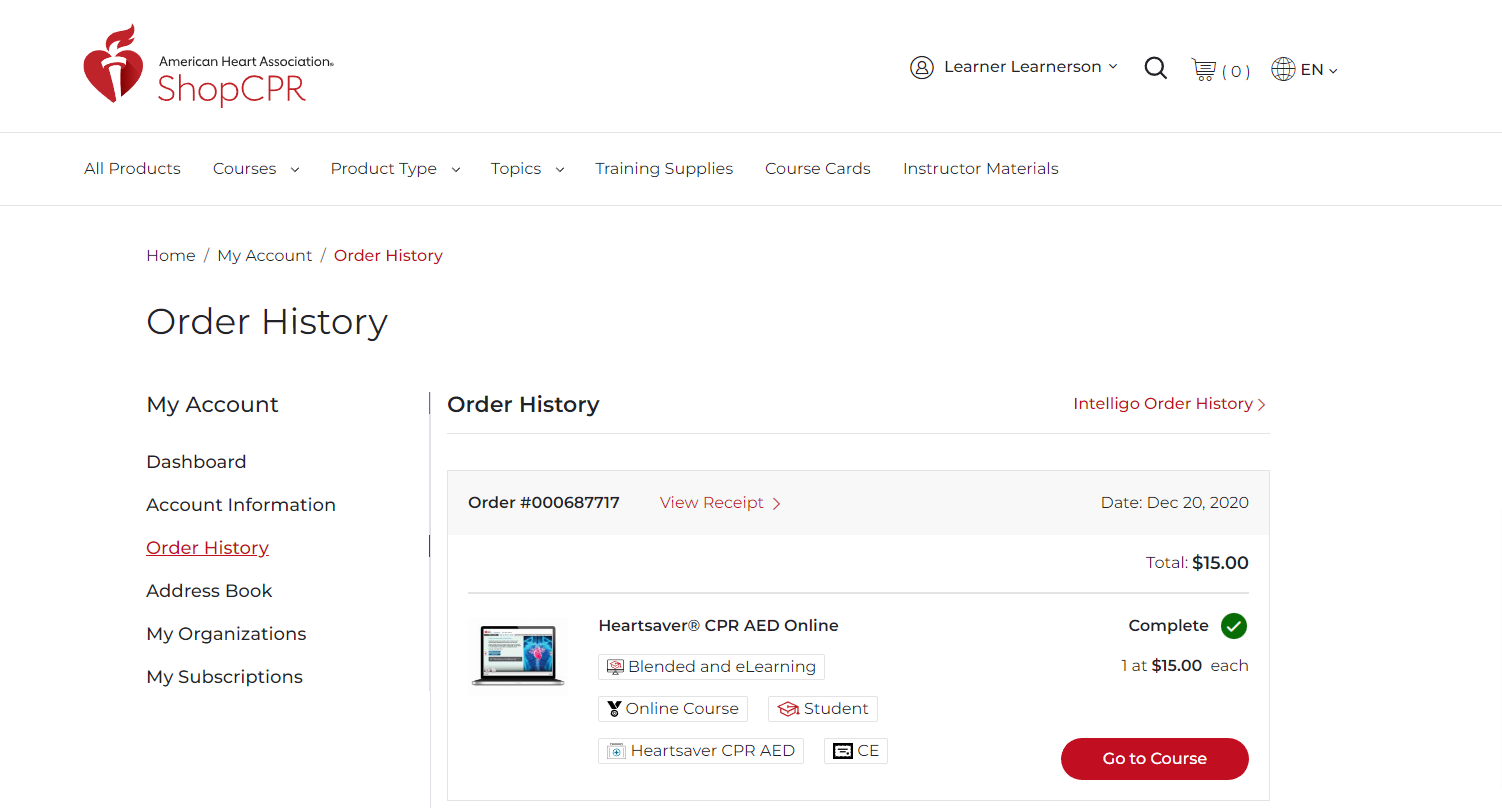The width and height of the screenshot is (1502, 808).
Task: Expand the Learner Learnerson account dropdown
Action: (1030, 67)
